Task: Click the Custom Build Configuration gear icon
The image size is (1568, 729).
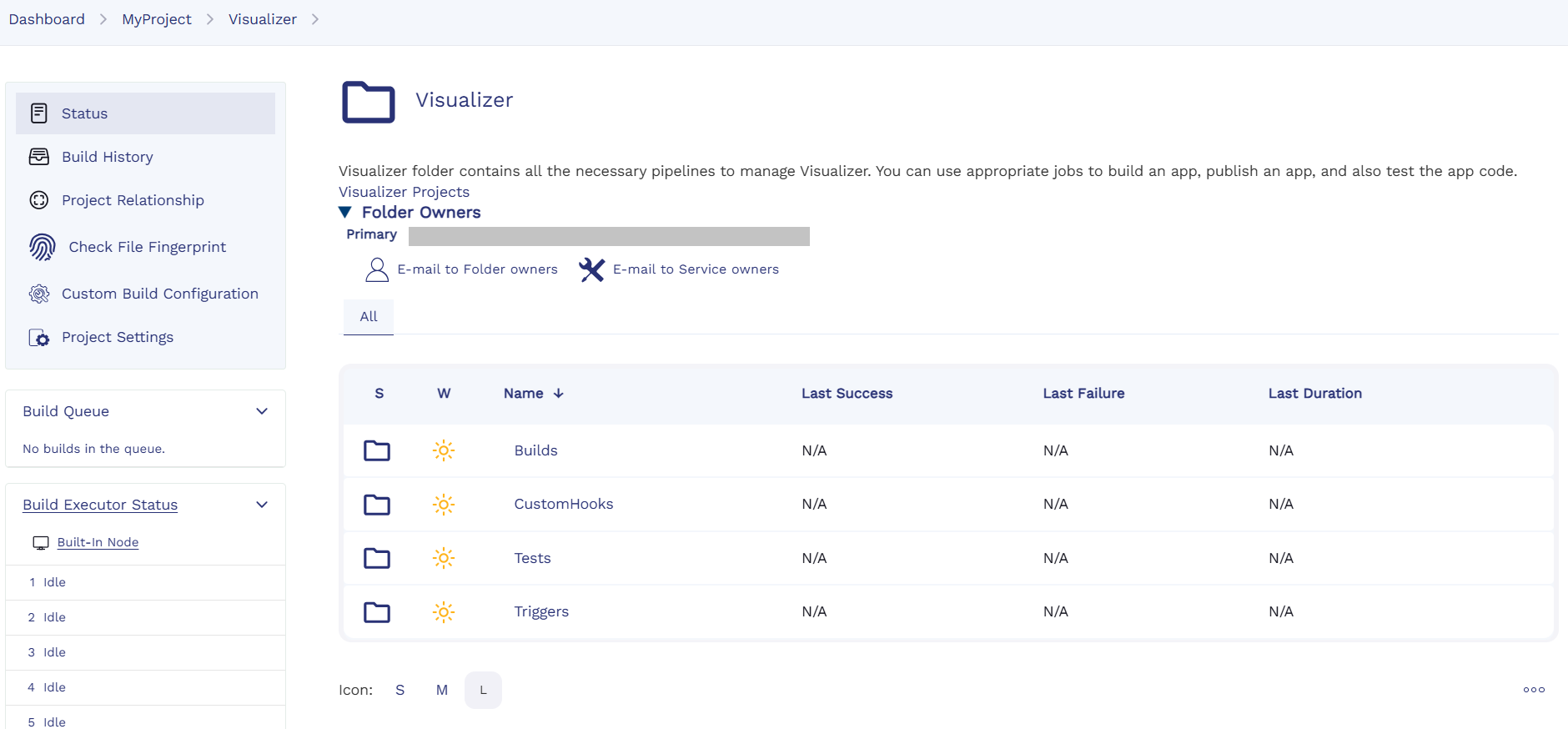Action: click(39, 294)
